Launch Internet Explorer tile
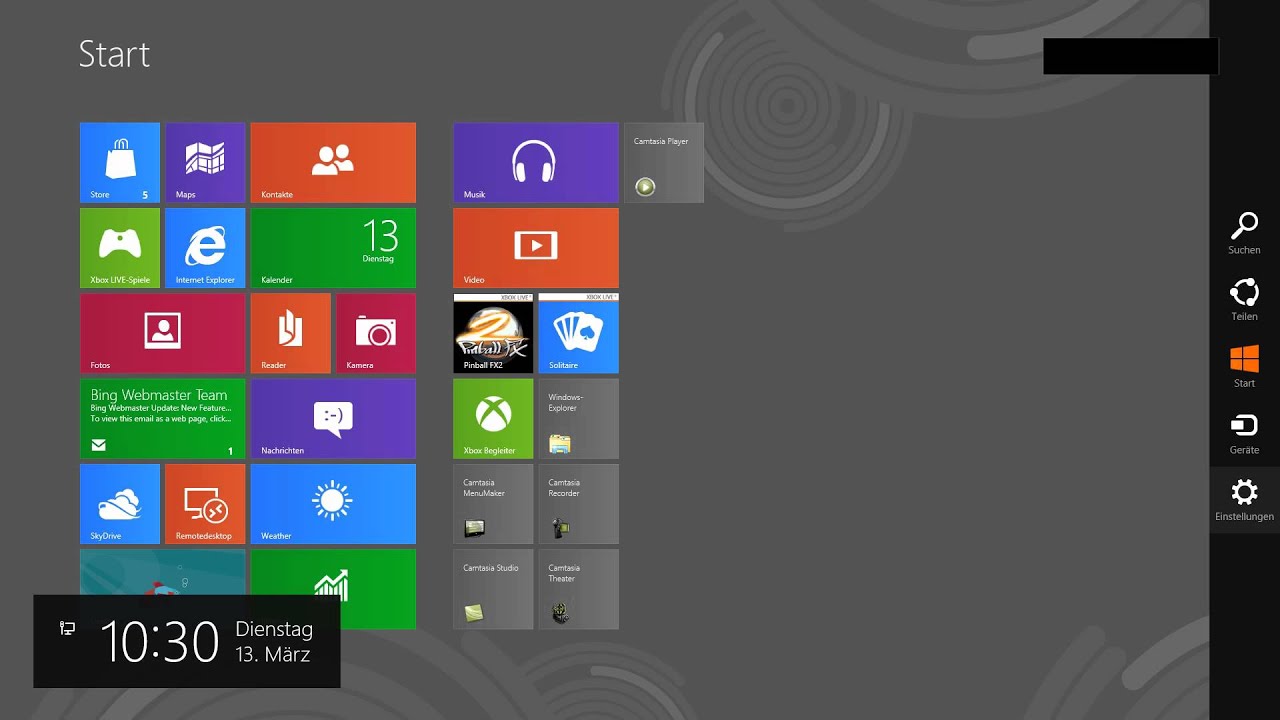Image resolution: width=1280 pixels, height=720 pixels. (x=205, y=248)
